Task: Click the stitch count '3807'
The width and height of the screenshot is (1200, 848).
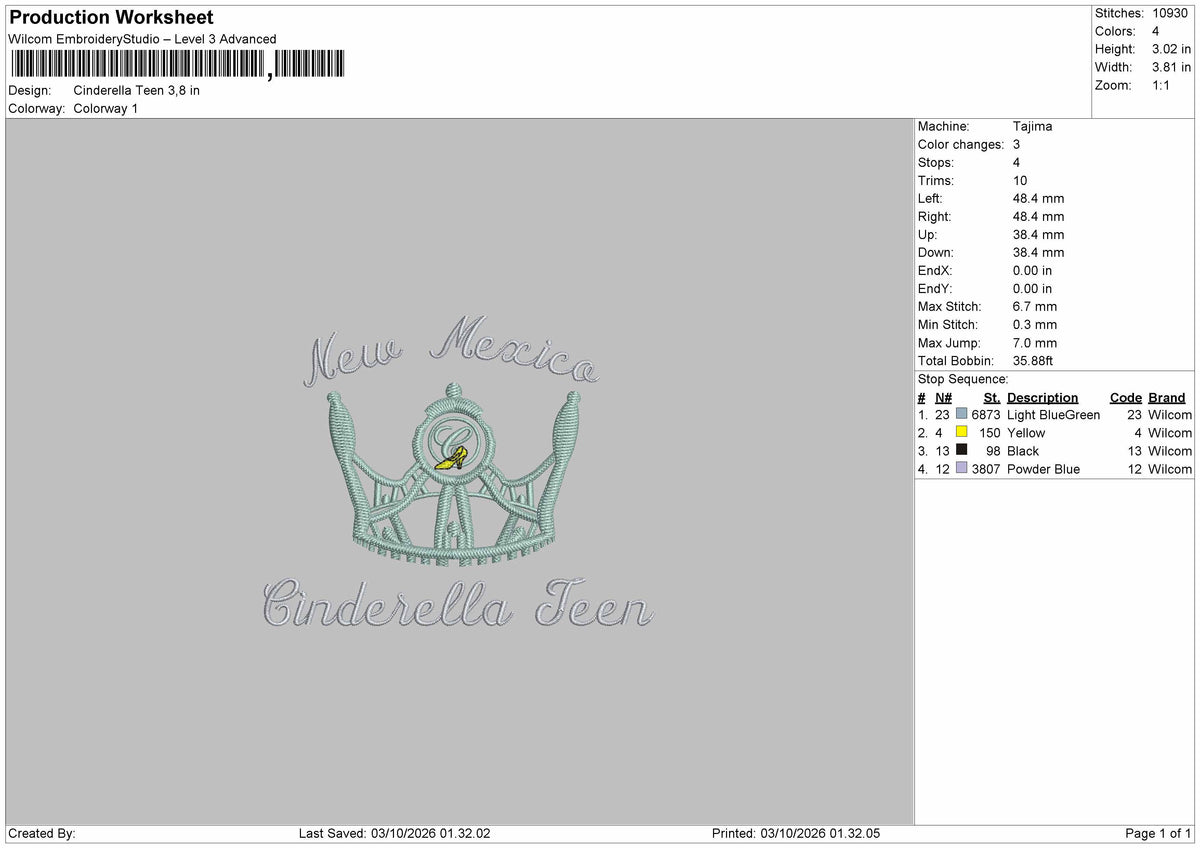Action: tap(986, 469)
